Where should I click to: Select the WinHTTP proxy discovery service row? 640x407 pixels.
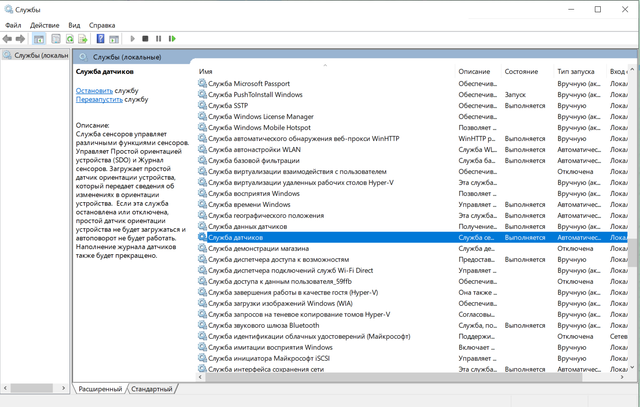(412, 138)
